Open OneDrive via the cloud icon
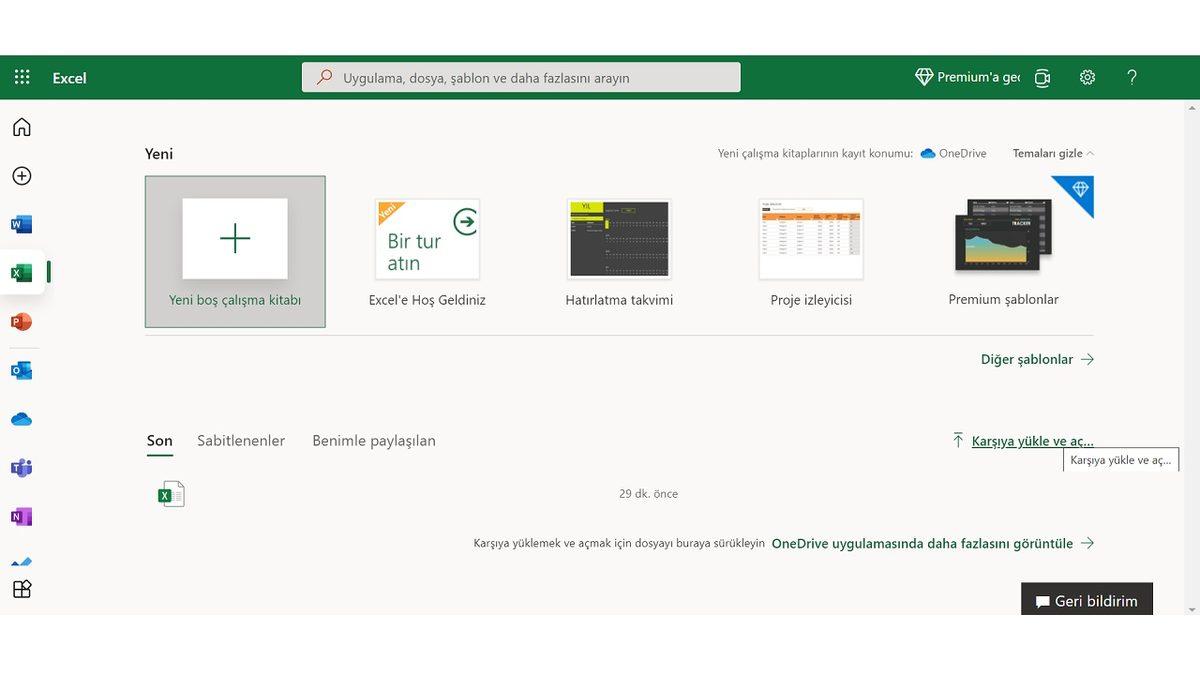This screenshot has height=675, width=1200. (x=21, y=418)
